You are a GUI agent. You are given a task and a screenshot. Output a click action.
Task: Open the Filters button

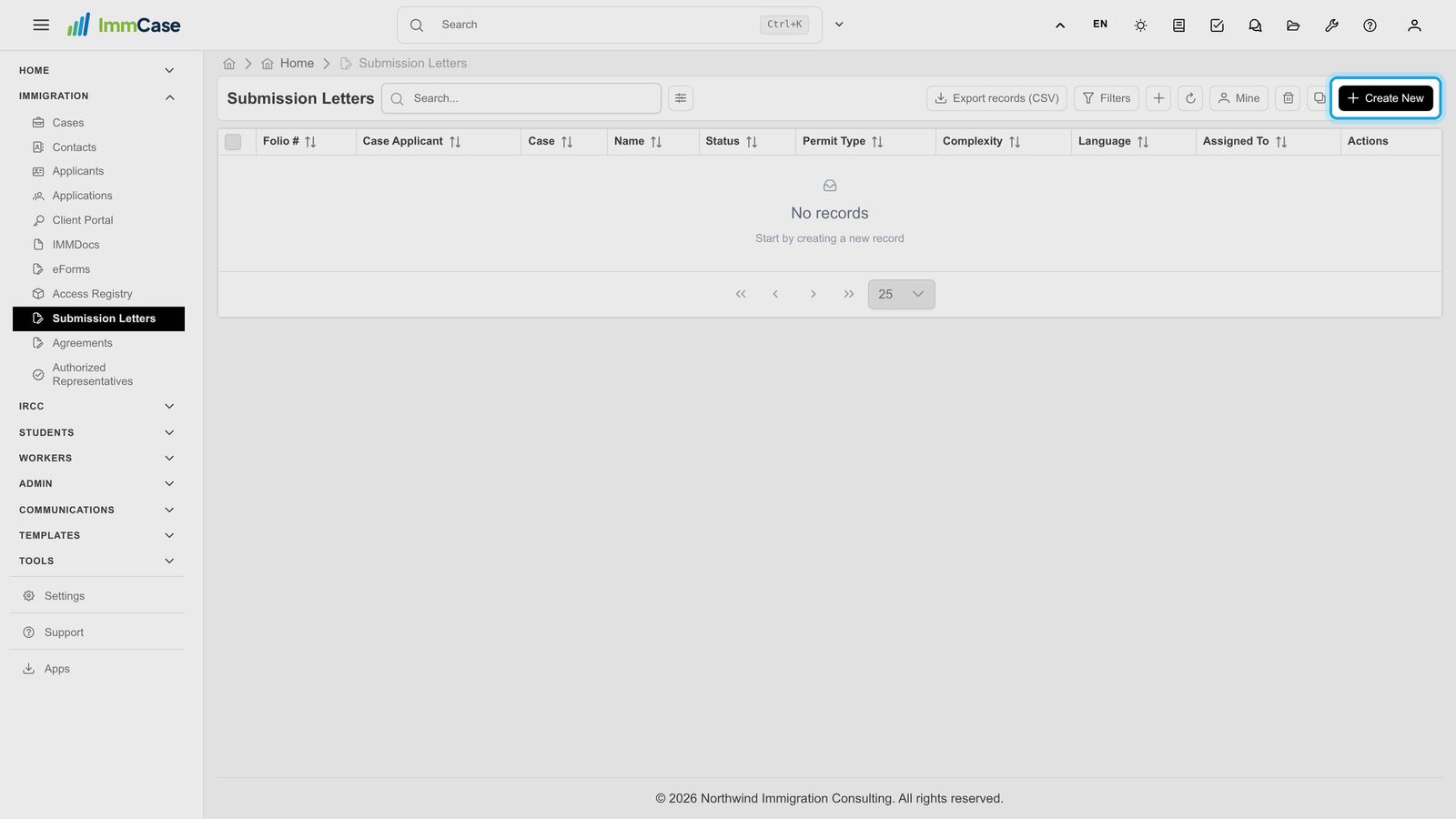click(x=1106, y=98)
